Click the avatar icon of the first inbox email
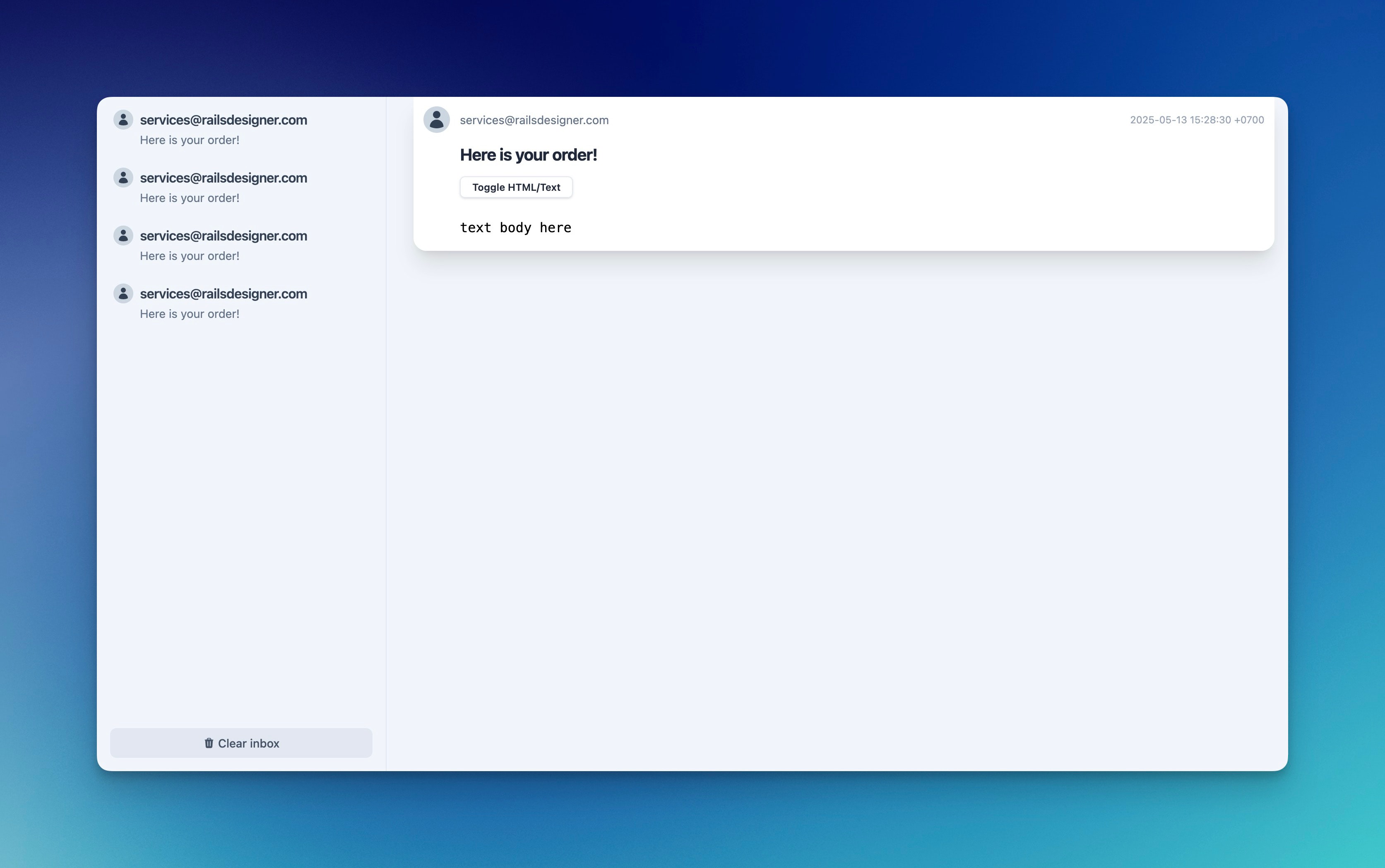The height and width of the screenshot is (868, 1385). [x=123, y=119]
